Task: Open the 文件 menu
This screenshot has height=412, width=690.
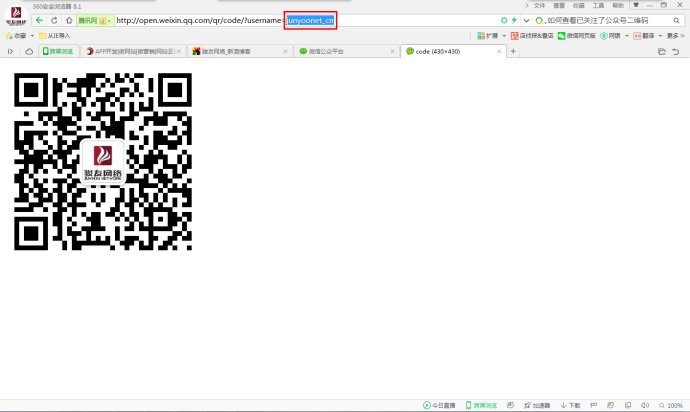Action: [x=540, y=6]
